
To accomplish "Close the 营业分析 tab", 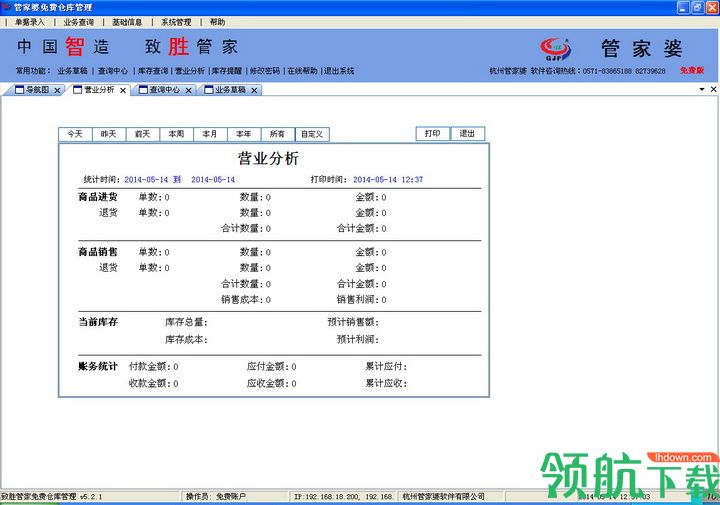I will tap(123, 90).
